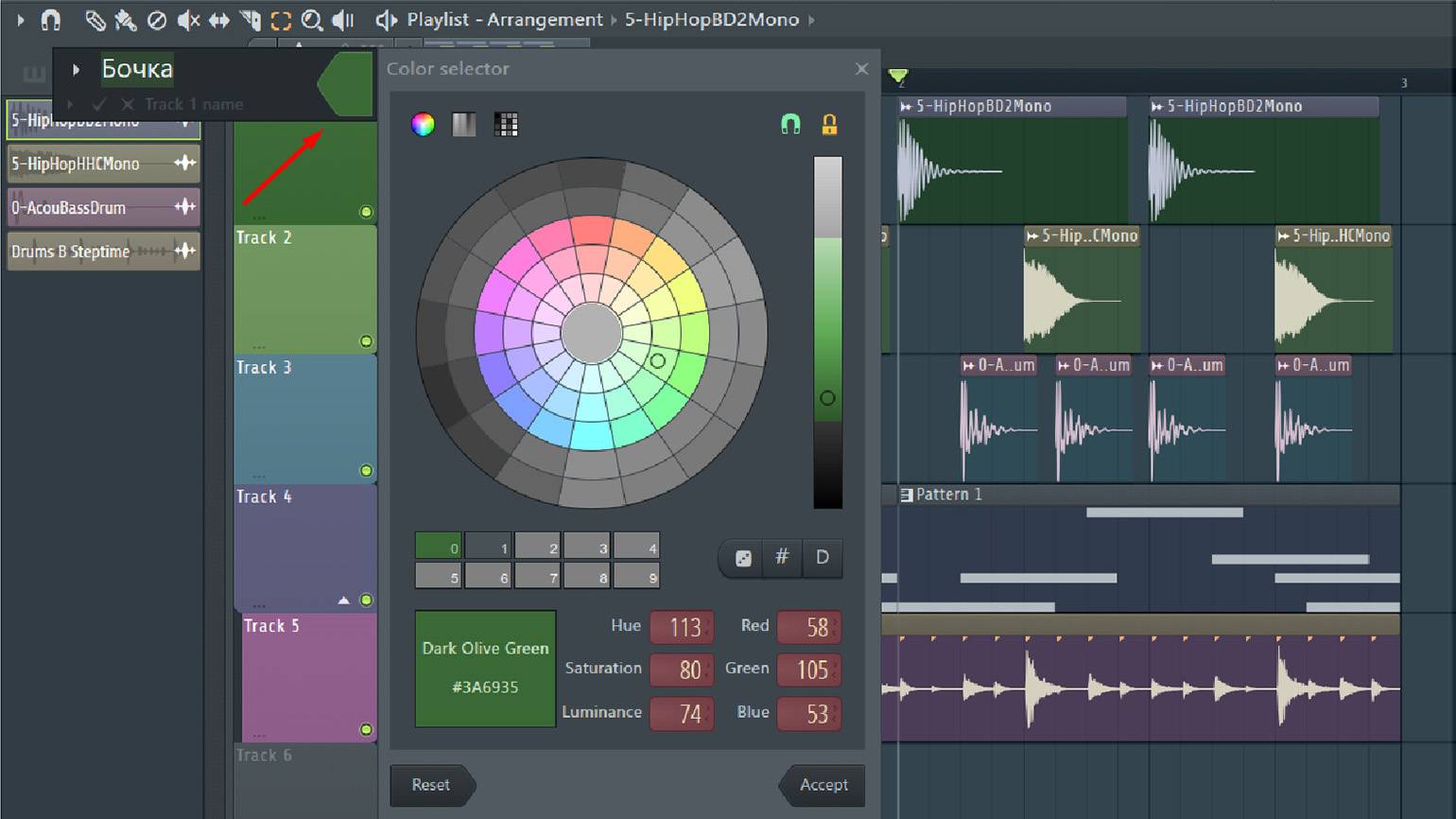Click the Playlist speaker icon before title
1456x819 pixels.
pyautogui.click(x=386, y=19)
